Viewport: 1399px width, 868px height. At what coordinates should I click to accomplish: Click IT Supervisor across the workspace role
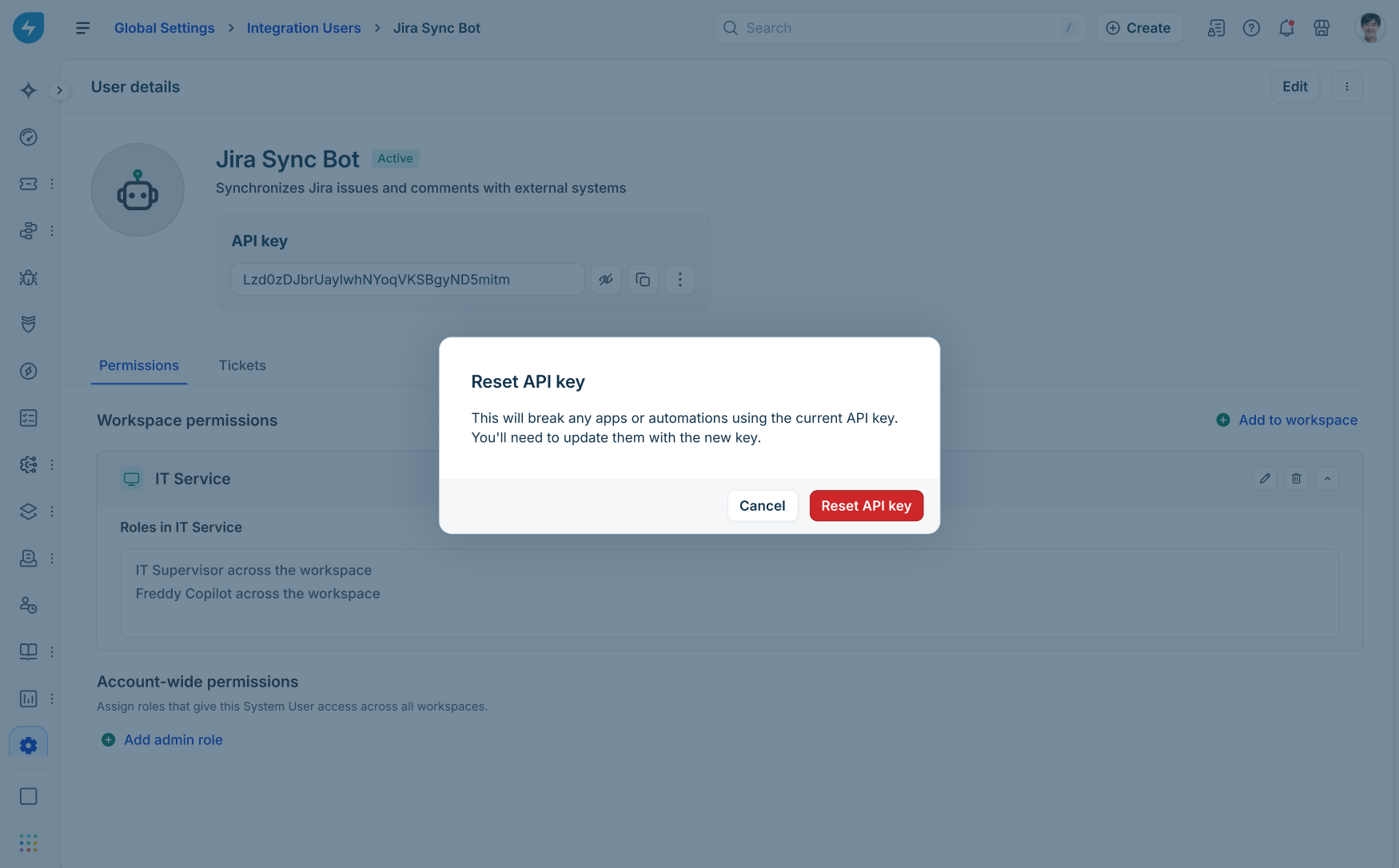tap(253, 571)
